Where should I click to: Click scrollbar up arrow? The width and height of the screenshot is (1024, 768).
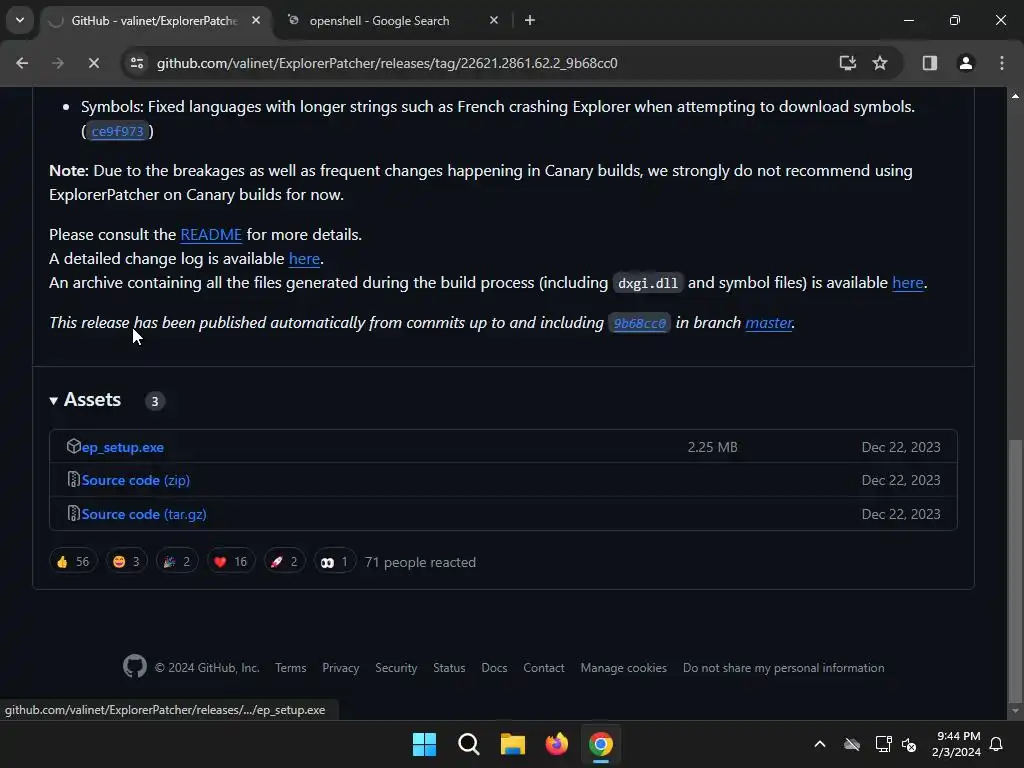(1016, 96)
